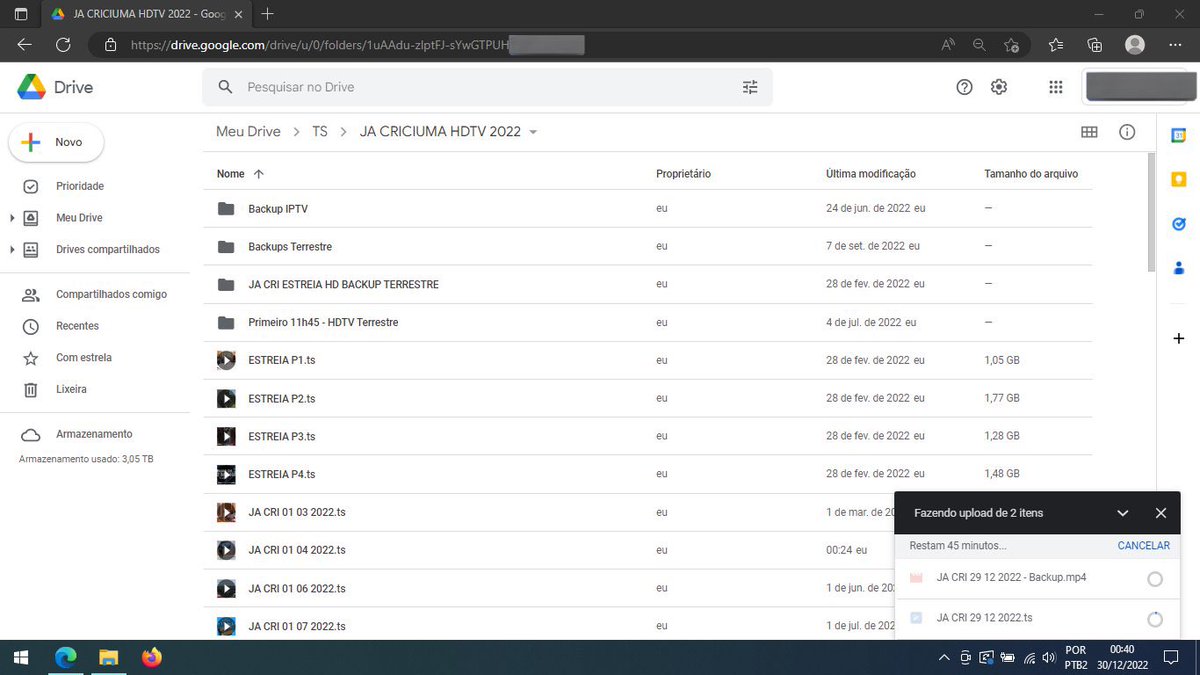This screenshot has width=1200, height=675.
Task: Open JA CRICIUMA HDTV 2022 folder dropdown
Action: tap(533, 132)
